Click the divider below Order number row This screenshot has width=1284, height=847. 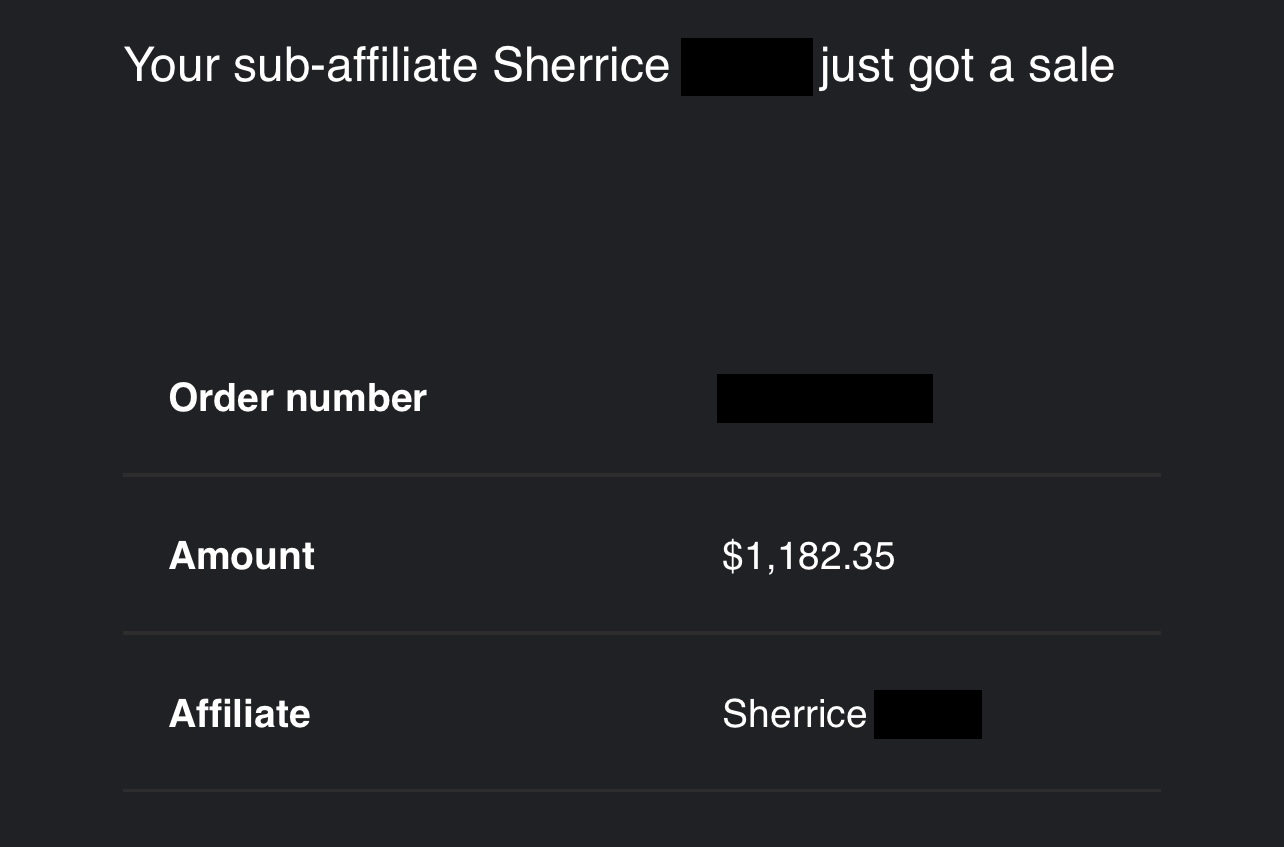click(x=641, y=475)
